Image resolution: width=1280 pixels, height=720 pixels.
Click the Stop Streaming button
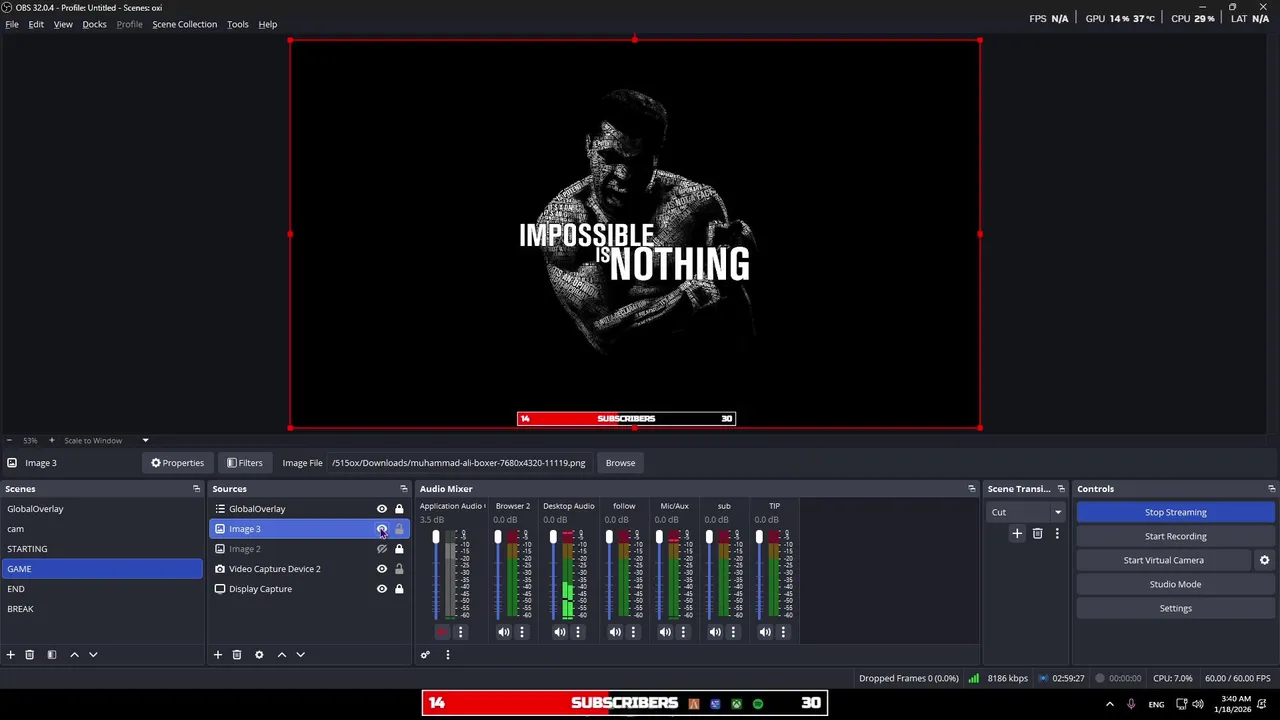1175,512
